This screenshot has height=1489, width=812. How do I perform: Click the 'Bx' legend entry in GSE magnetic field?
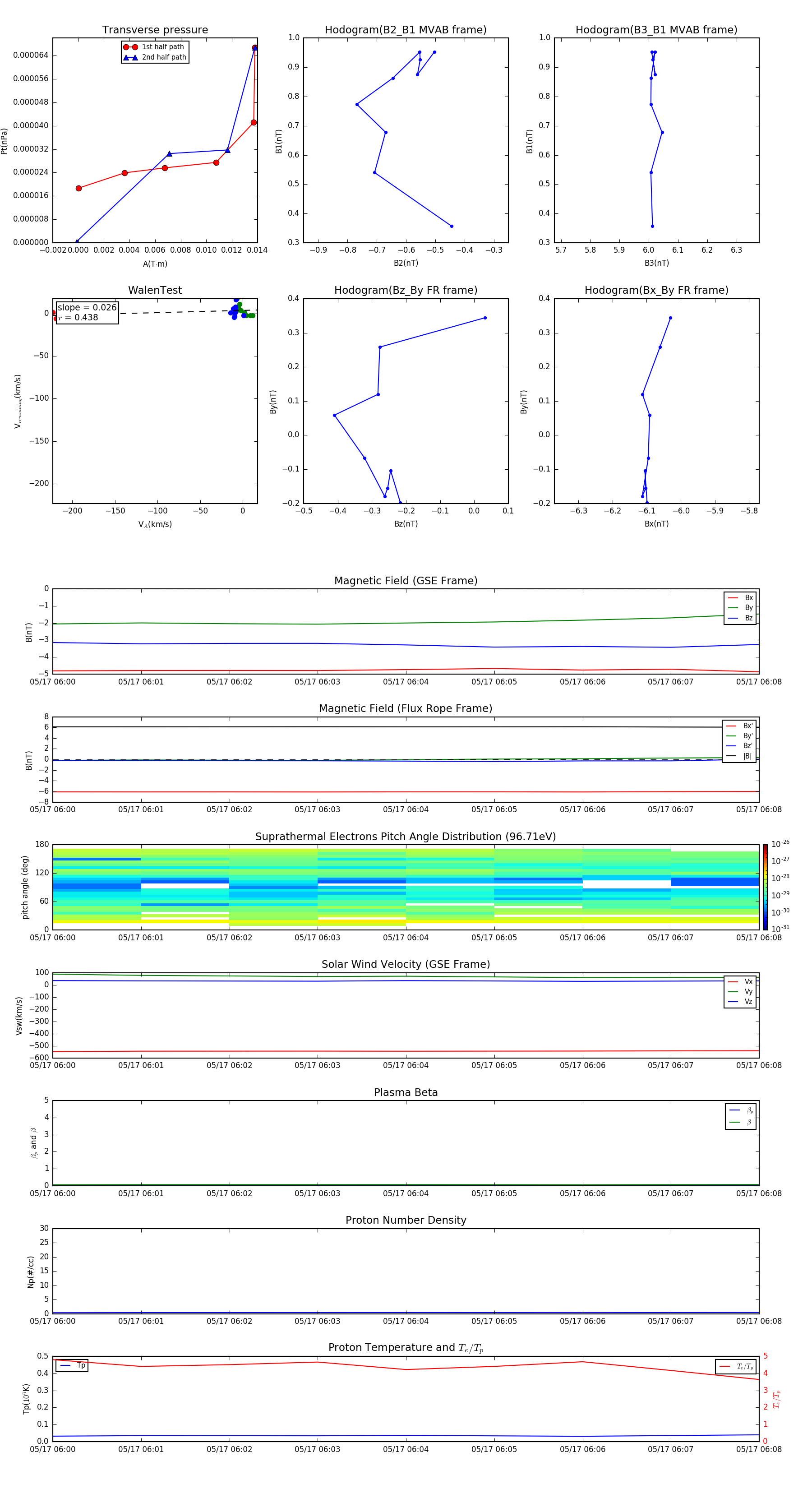[740, 598]
